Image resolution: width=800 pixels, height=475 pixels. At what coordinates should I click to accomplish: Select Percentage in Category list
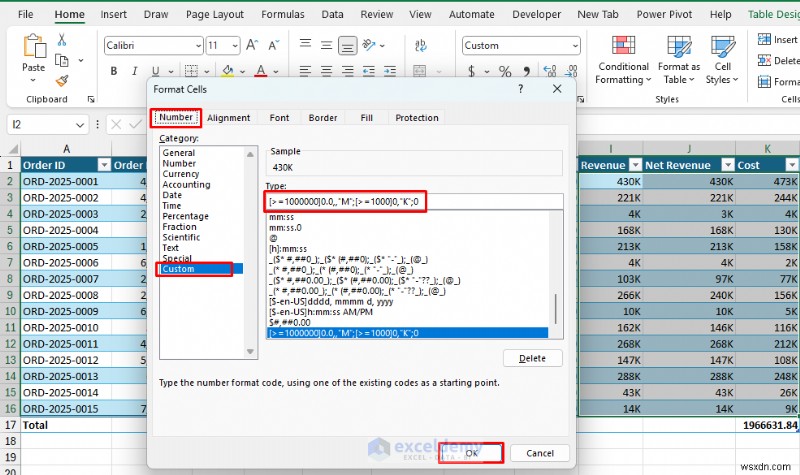click(185, 216)
